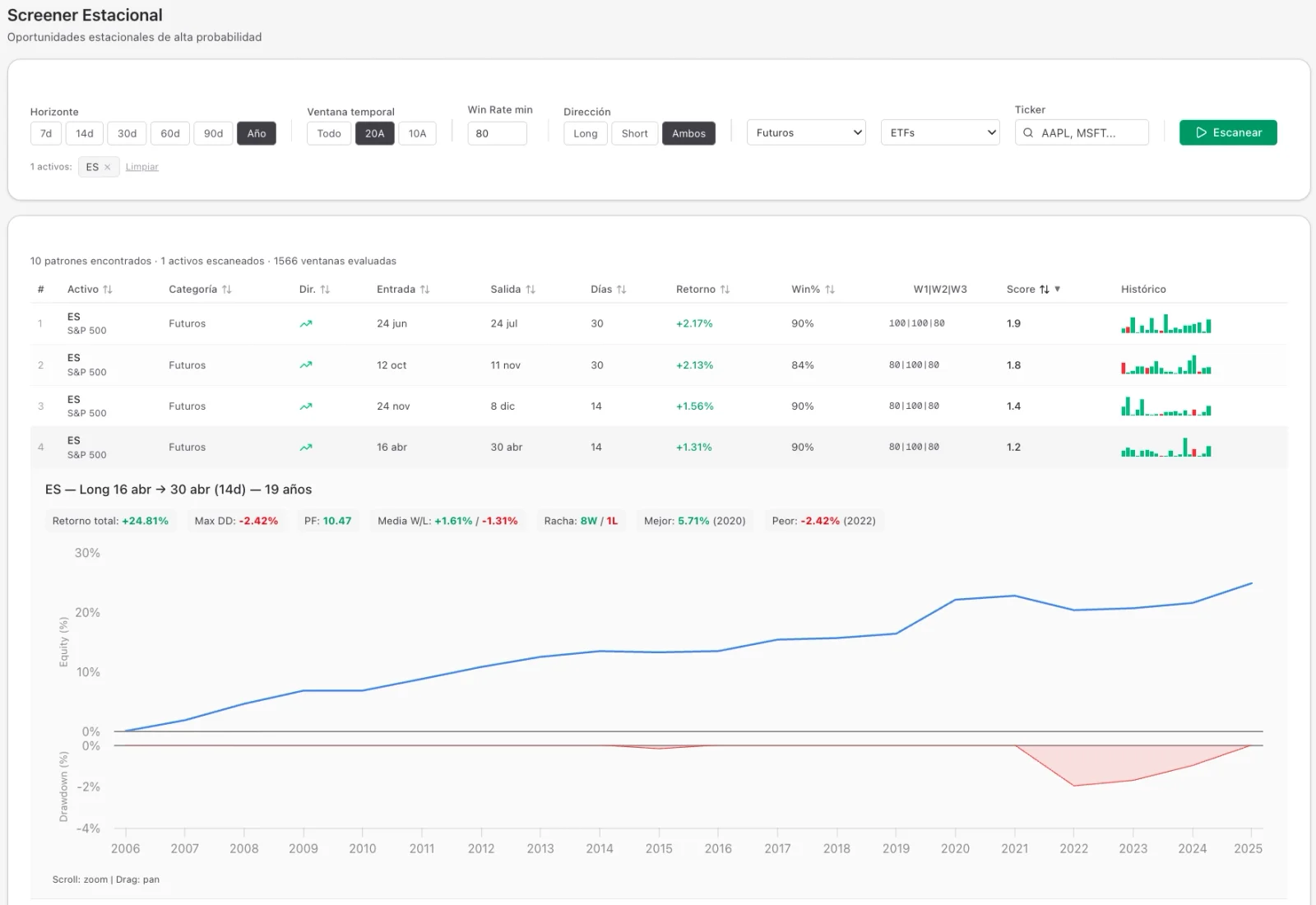Select the 90d horizon
The width and height of the screenshot is (1316, 905).
click(213, 133)
